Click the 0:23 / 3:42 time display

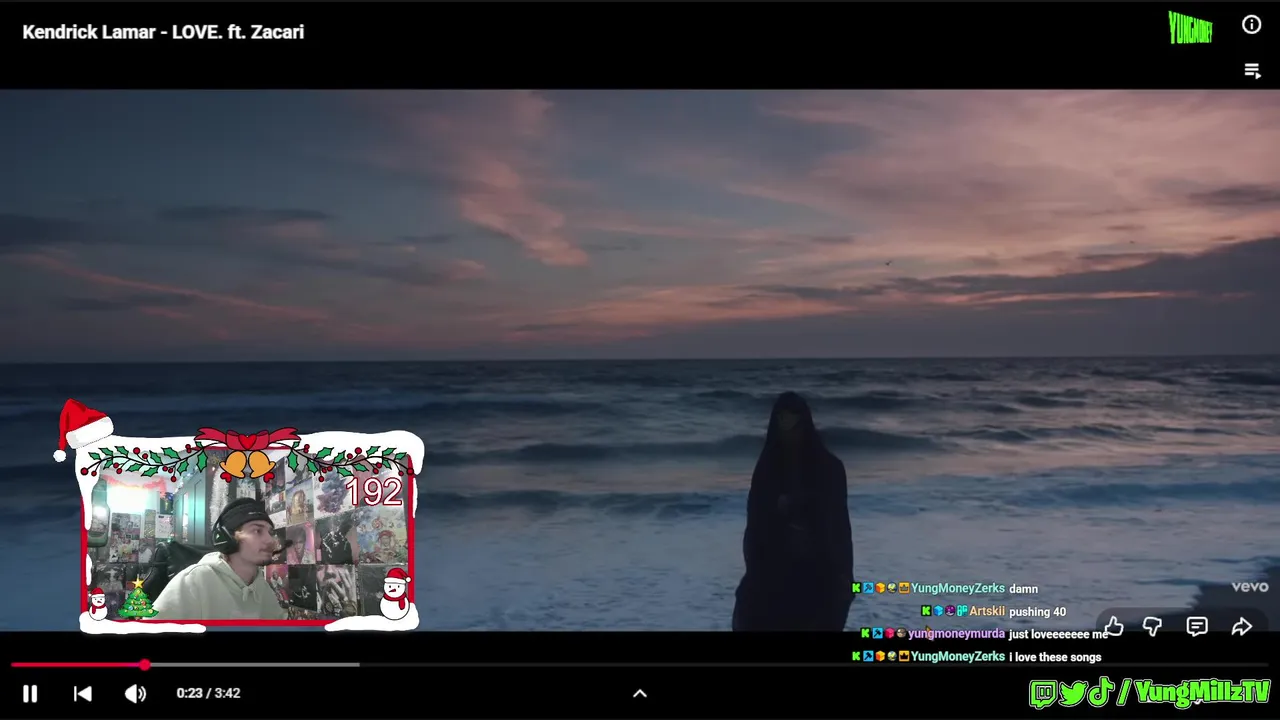[208, 693]
